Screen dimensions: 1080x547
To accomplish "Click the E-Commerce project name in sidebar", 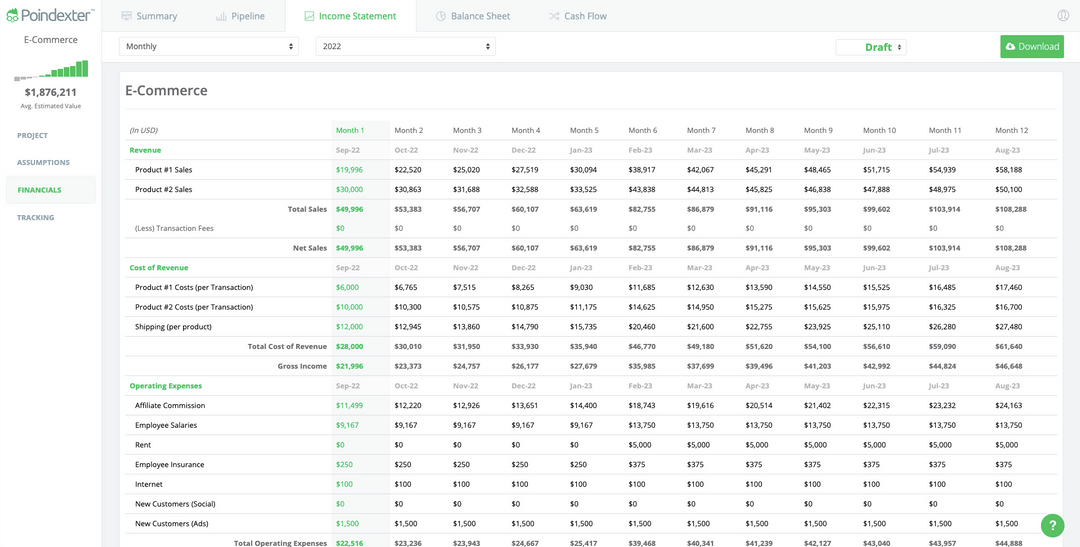I will 50,40.
